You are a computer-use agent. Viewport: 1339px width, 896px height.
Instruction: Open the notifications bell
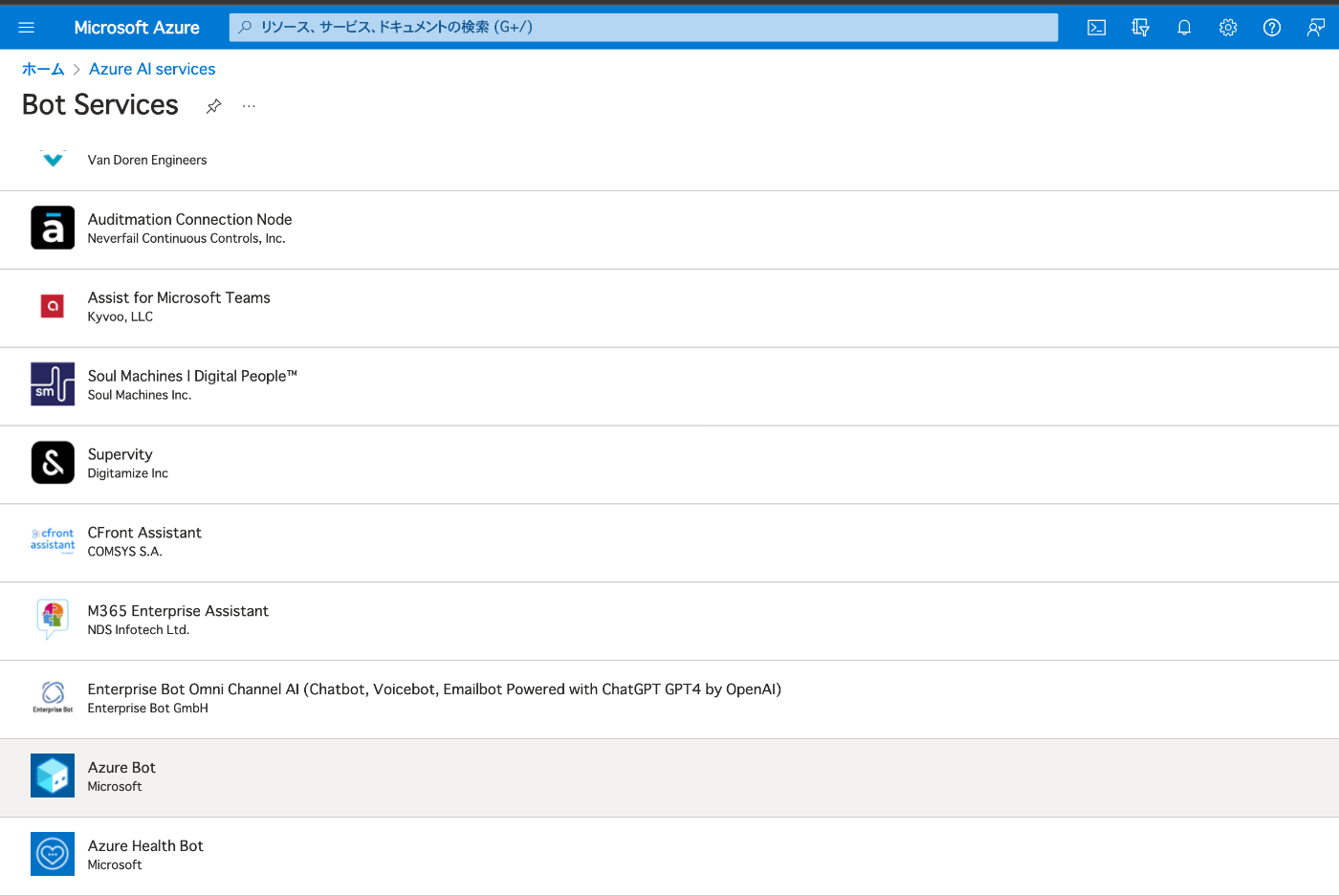1184,28
